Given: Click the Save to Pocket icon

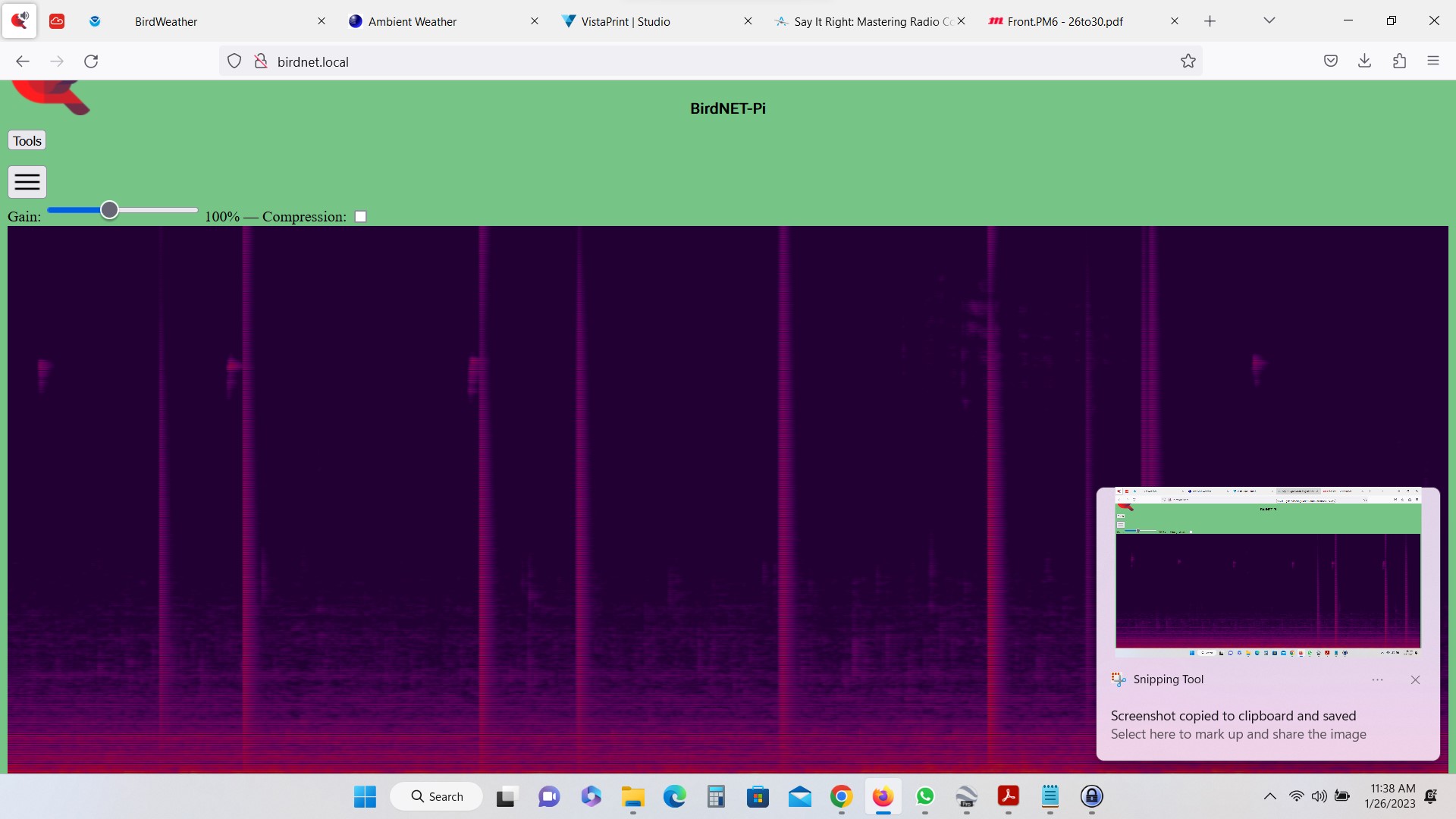Looking at the screenshot, I should click(1330, 61).
